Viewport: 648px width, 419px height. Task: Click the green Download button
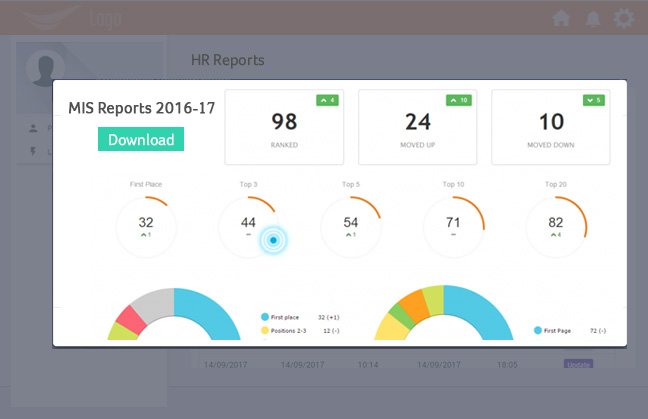coord(141,139)
